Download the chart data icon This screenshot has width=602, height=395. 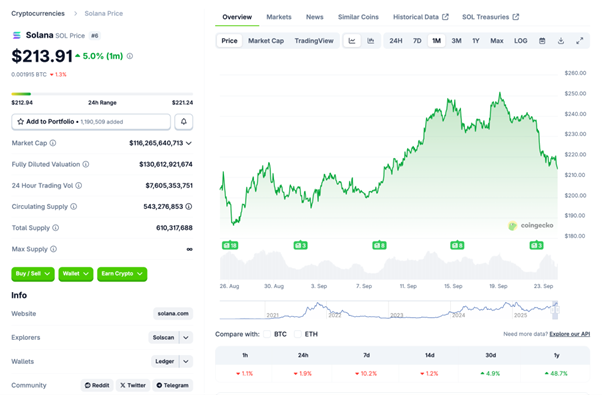[561, 41]
